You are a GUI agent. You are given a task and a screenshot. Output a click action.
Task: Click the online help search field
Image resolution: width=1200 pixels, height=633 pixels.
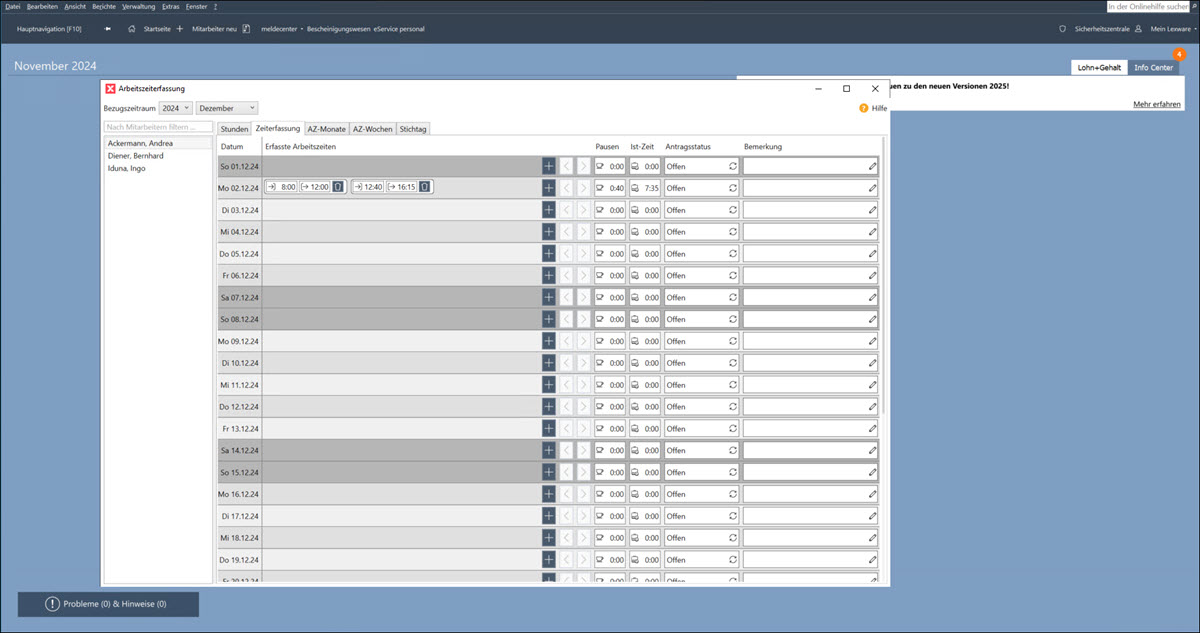point(1148,6)
